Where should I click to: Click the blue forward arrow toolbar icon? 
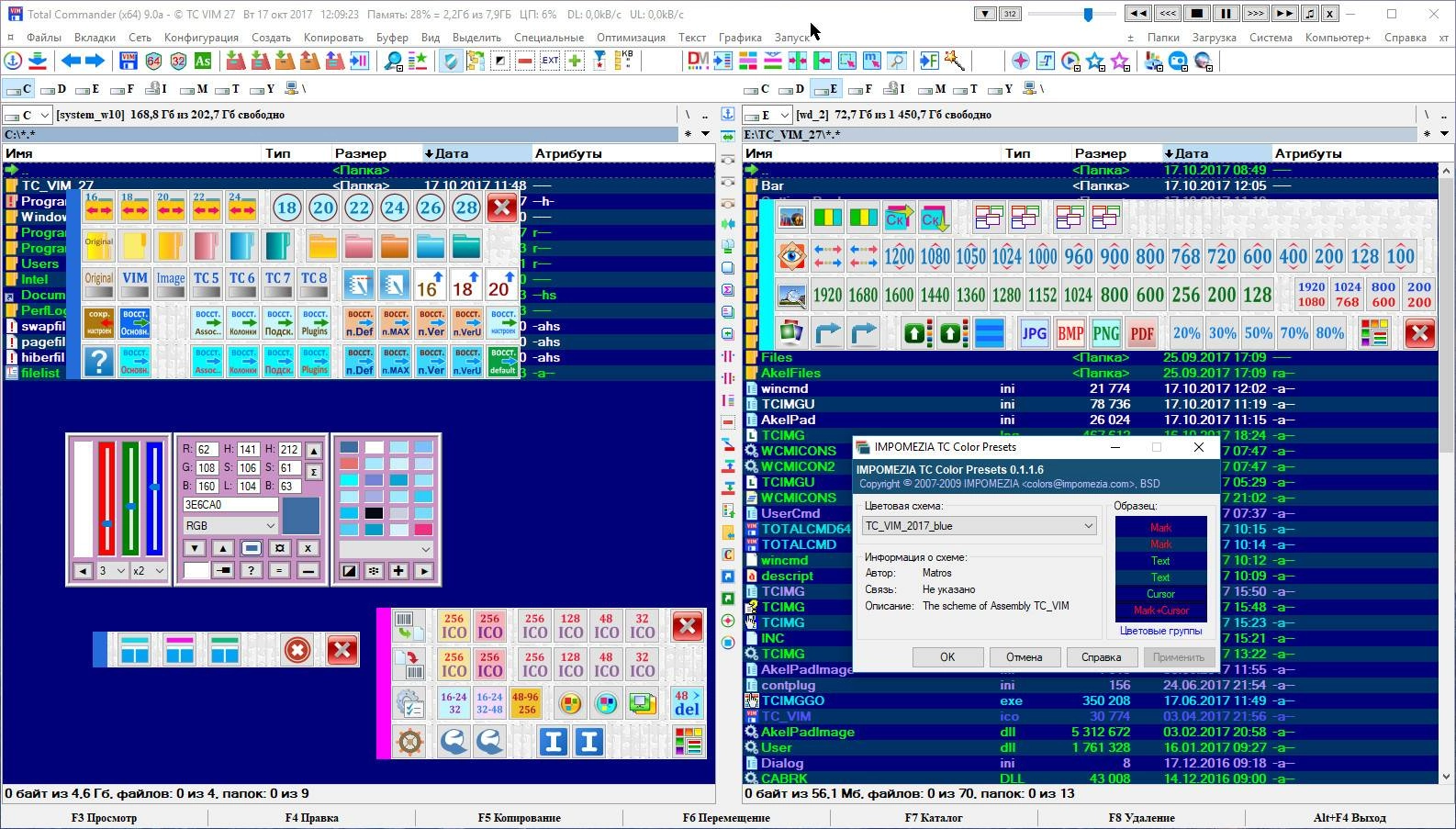95,61
